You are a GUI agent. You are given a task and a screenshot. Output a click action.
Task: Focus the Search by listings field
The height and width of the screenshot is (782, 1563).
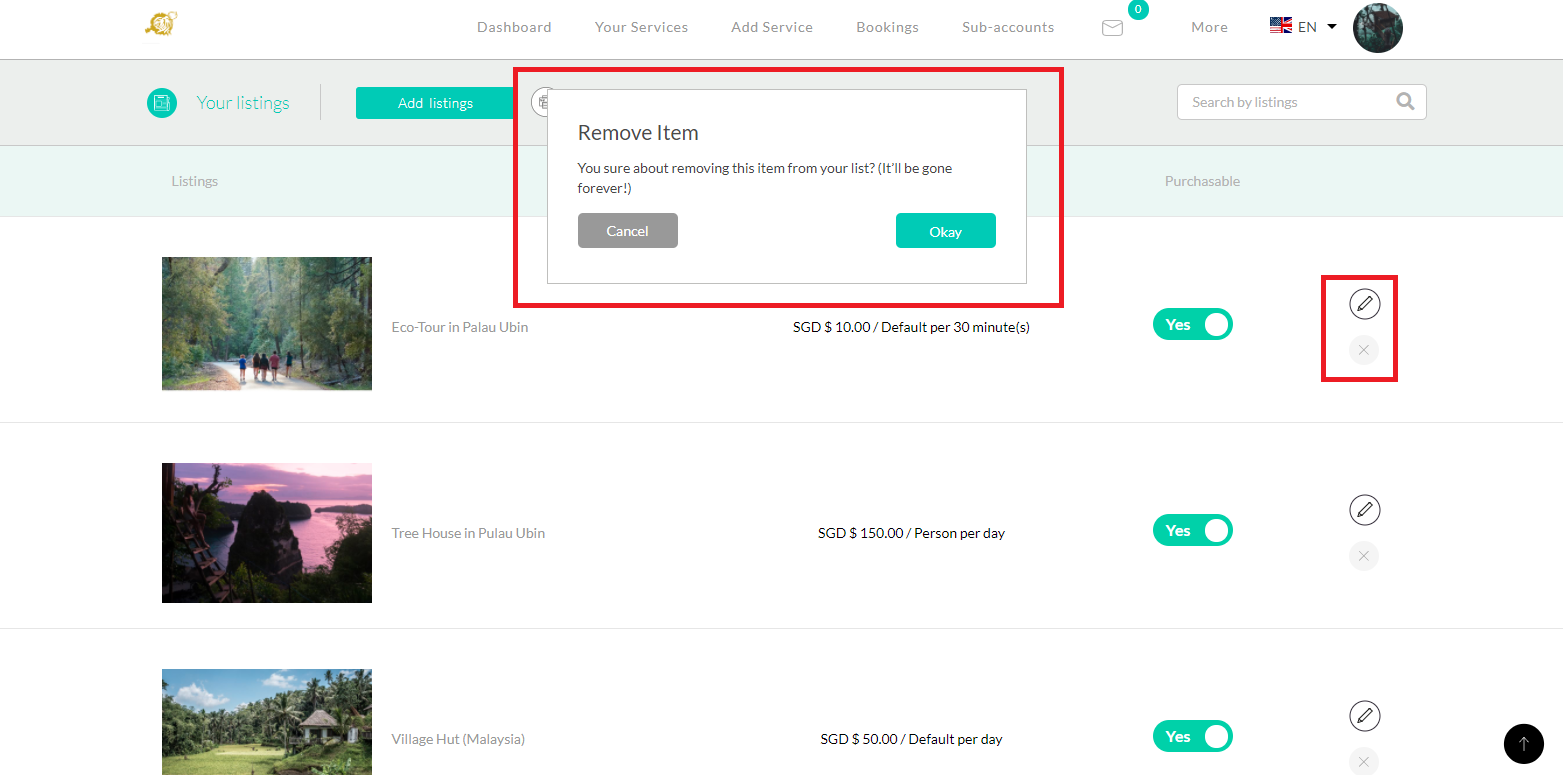coord(1302,102)
